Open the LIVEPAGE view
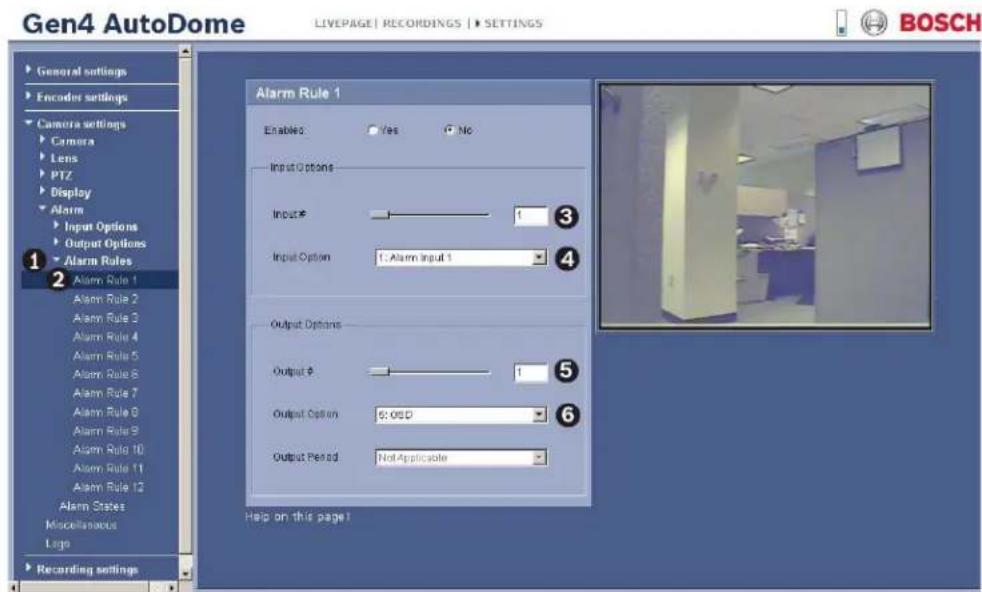The height and width of the screenshot is (592, 982). pyautogui.click(x=343, y=23)
